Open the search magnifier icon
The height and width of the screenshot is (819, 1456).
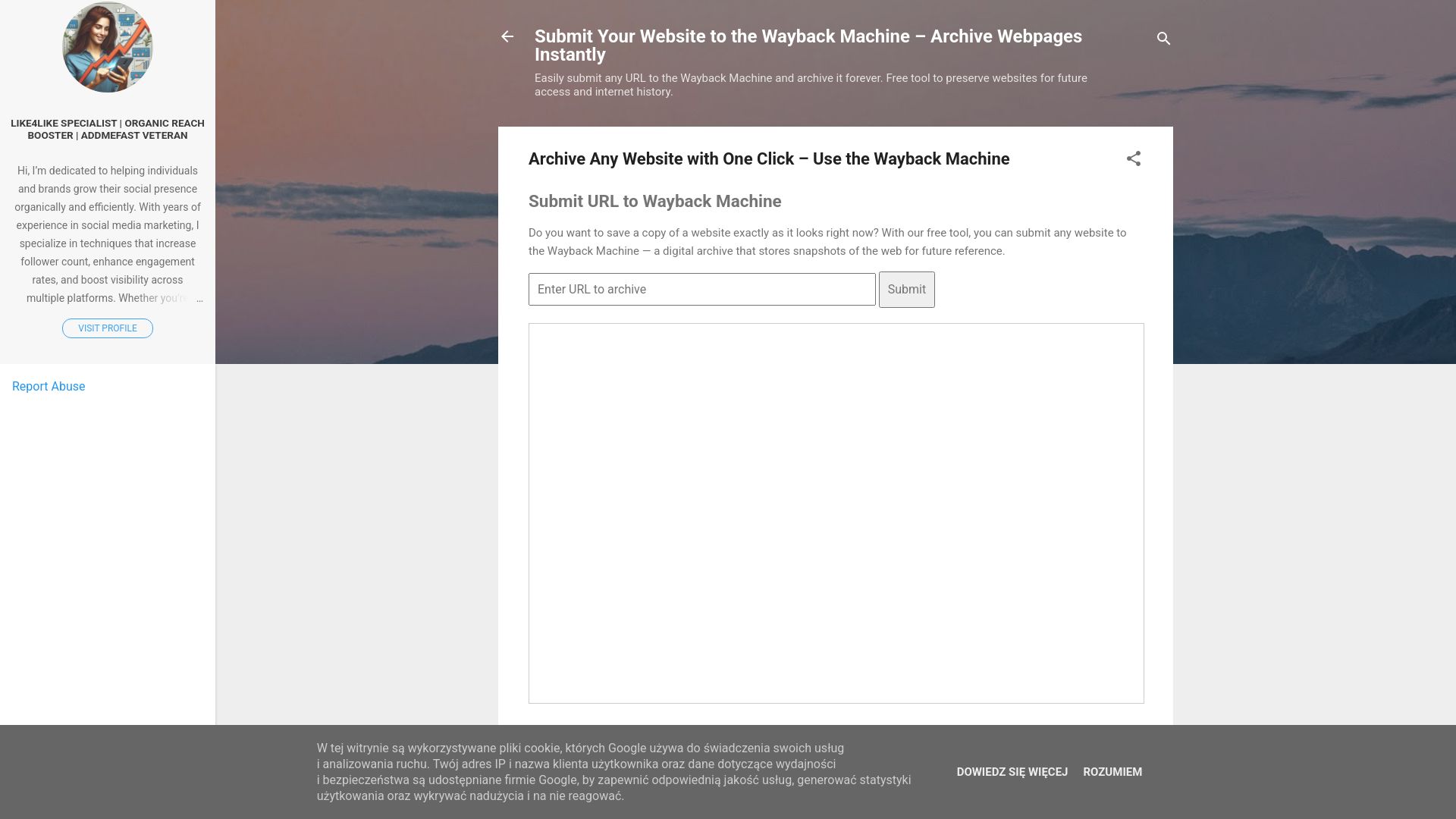click(1163, 38)
